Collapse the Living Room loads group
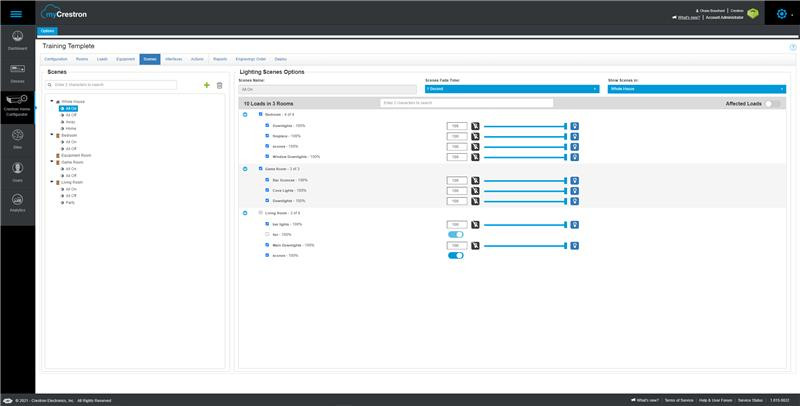800x406 pixels. point(245,213)
